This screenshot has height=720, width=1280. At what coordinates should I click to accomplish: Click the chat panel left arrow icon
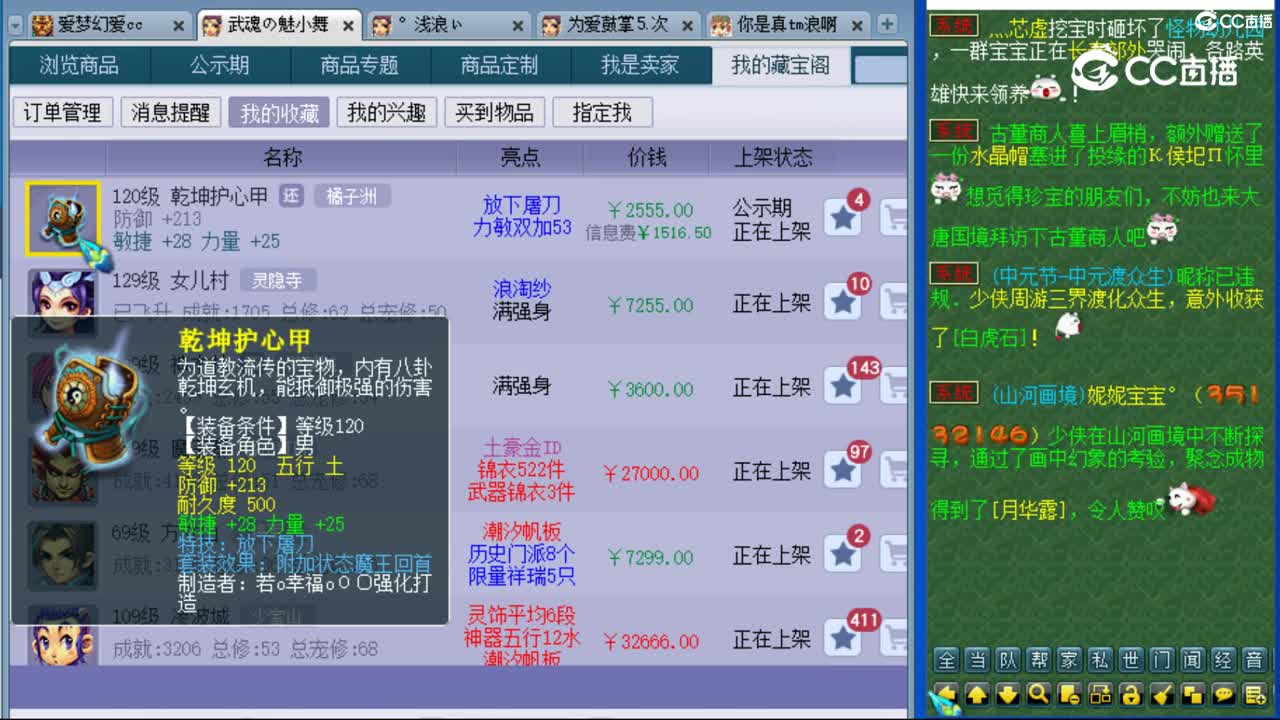945,694
